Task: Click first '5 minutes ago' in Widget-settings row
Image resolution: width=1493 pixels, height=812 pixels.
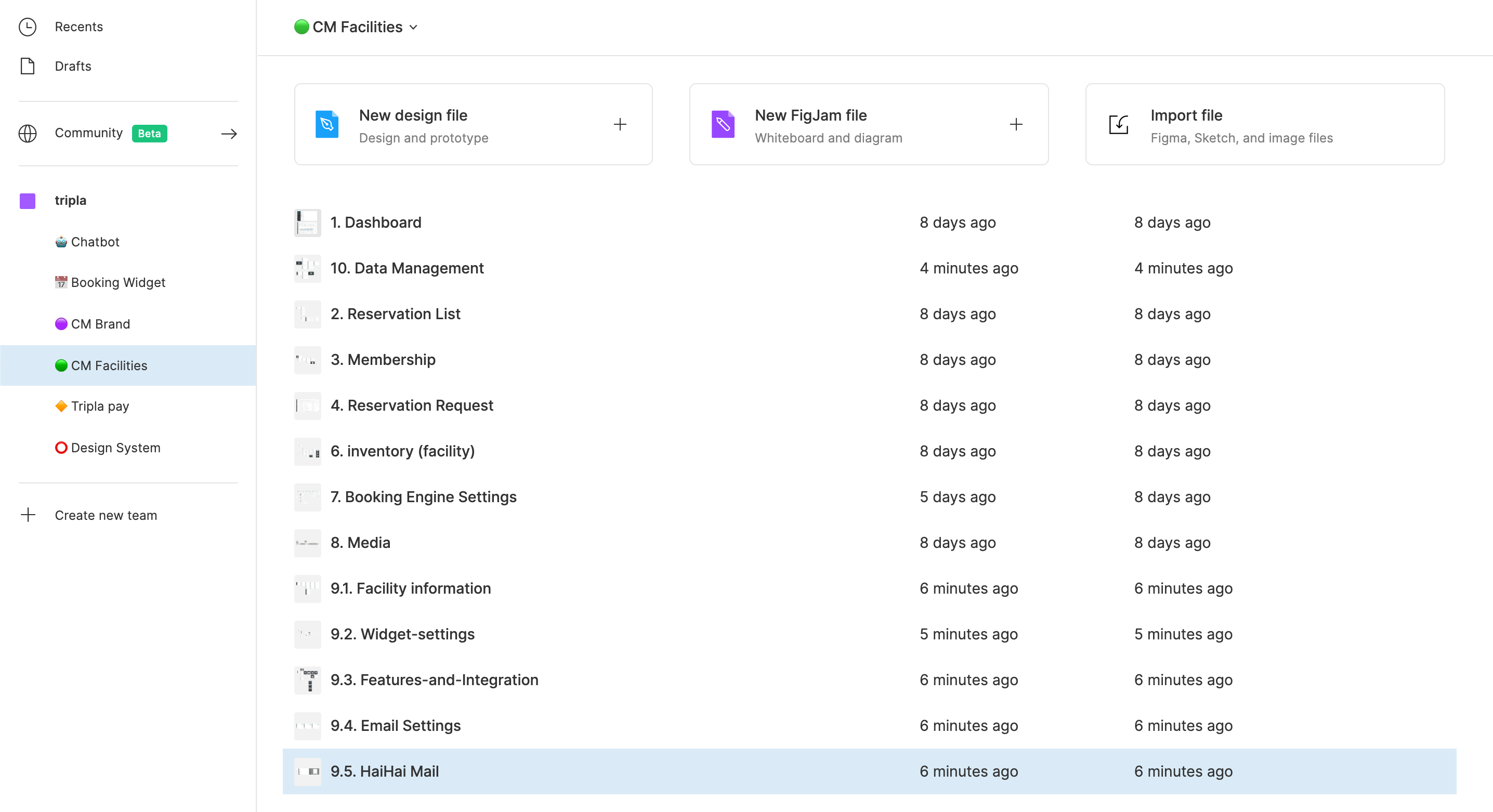Action: click(x=968, y=634)
